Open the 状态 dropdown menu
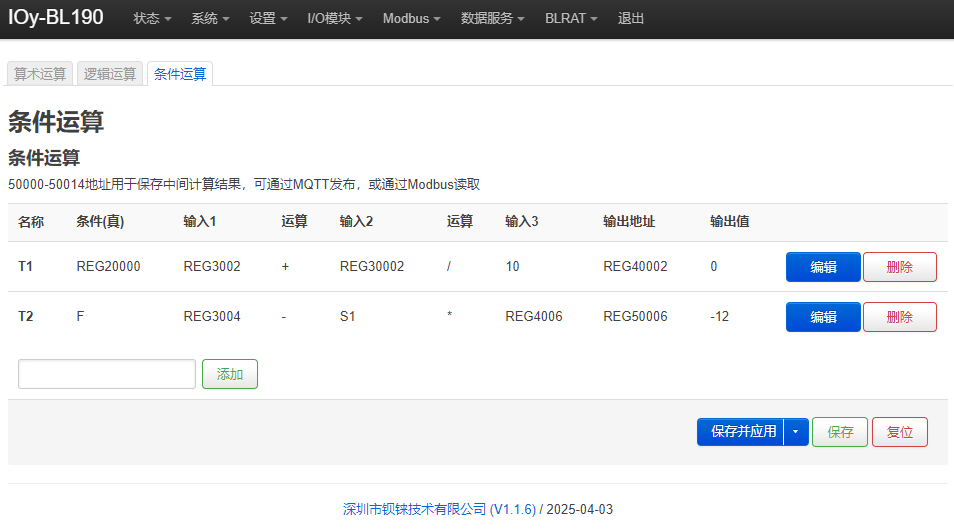The width and height of the screenshot is (954, 529). (x=152, y=18)
